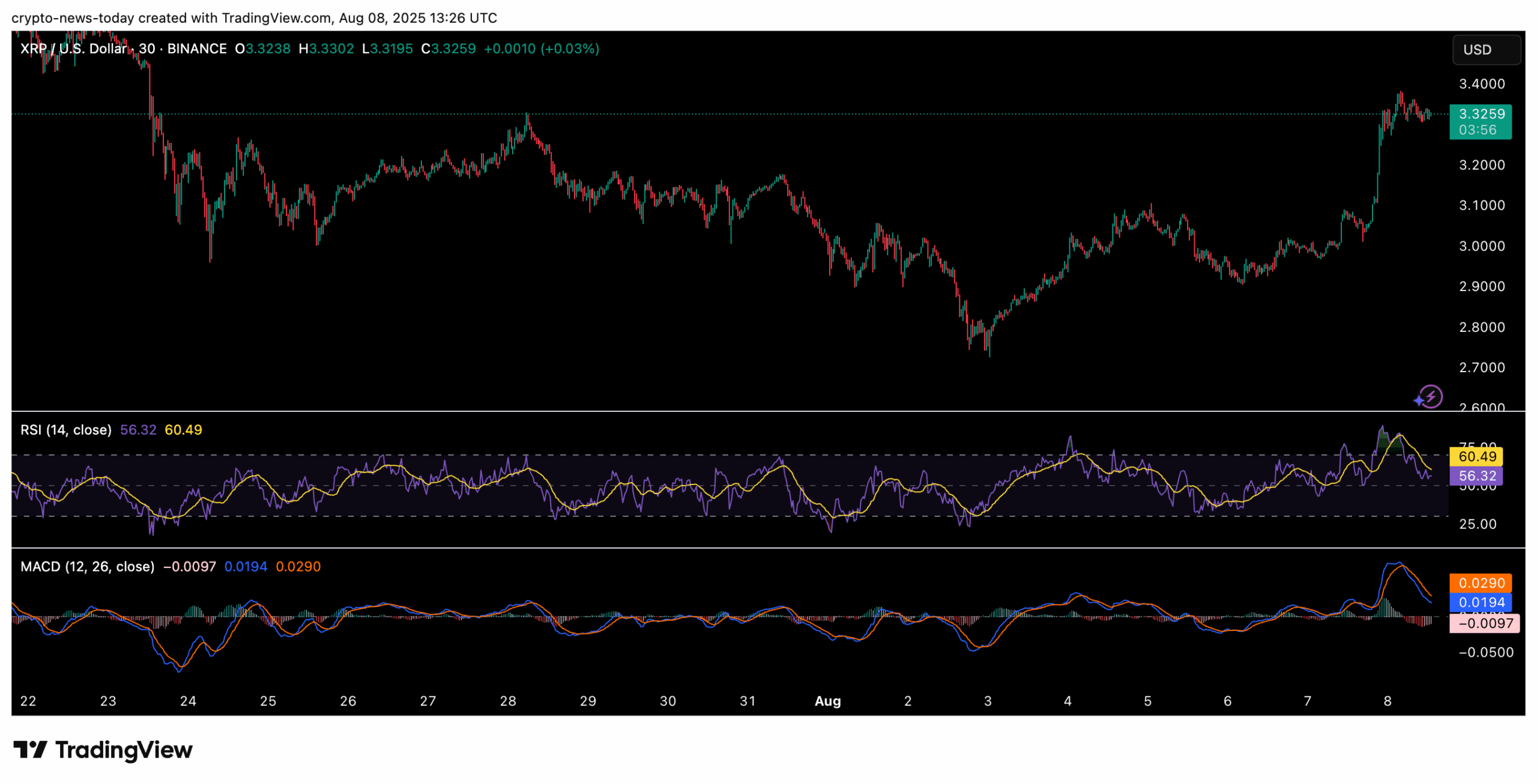Click the yellow 60.49 RSI axis label
The image size is (1537, 784).
point(1476,457)
